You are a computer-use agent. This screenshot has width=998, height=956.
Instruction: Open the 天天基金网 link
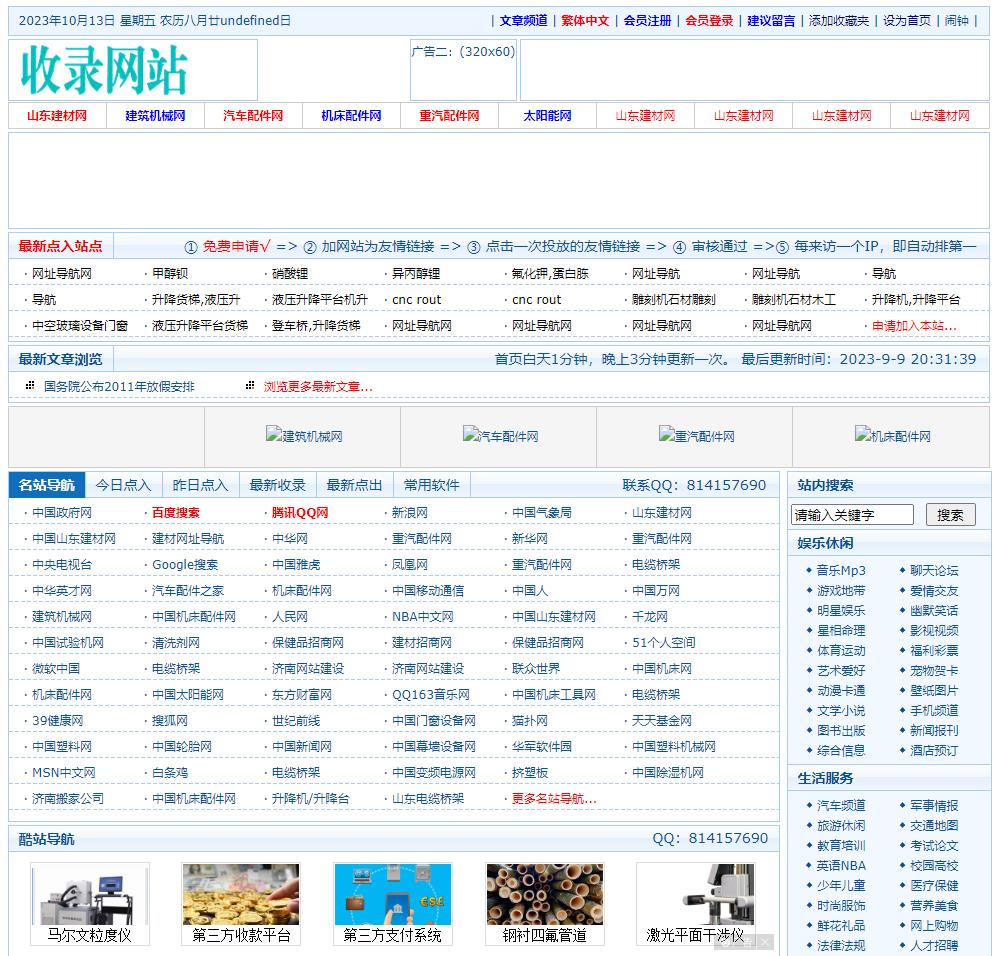coord(661,721)
